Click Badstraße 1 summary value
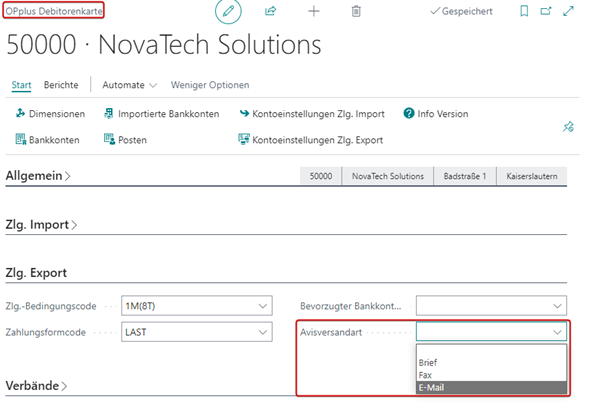The width and height of the screenshot is (605, 403). pyautogui.click(x=465, y=176)
